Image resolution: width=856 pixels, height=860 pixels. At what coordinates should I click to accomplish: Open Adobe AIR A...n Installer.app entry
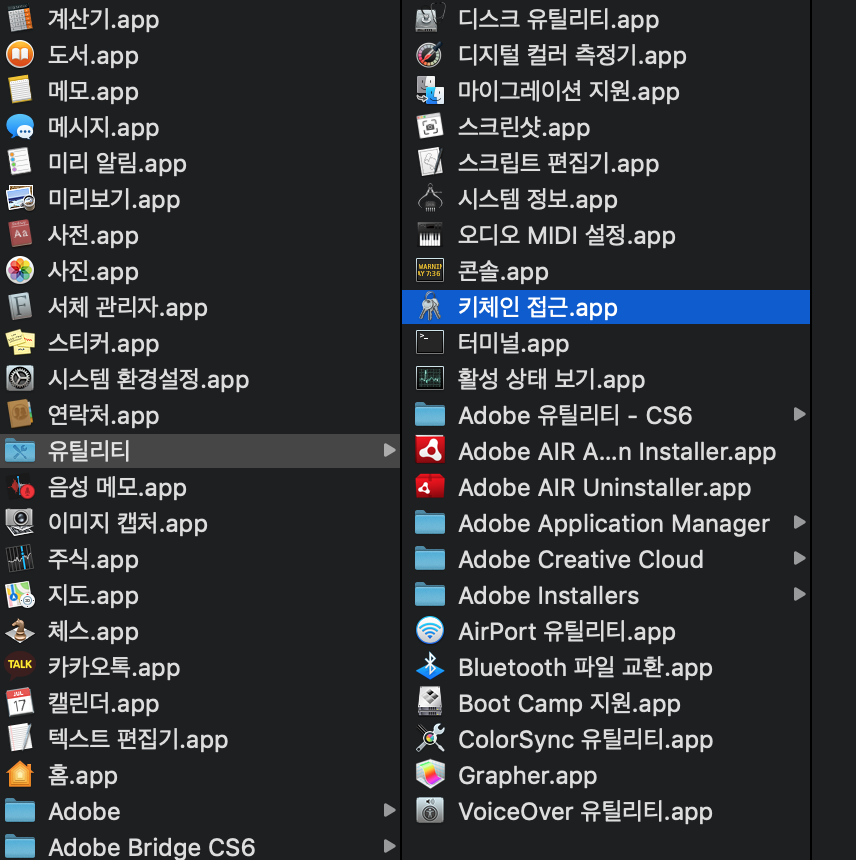(x=605, y=450)
